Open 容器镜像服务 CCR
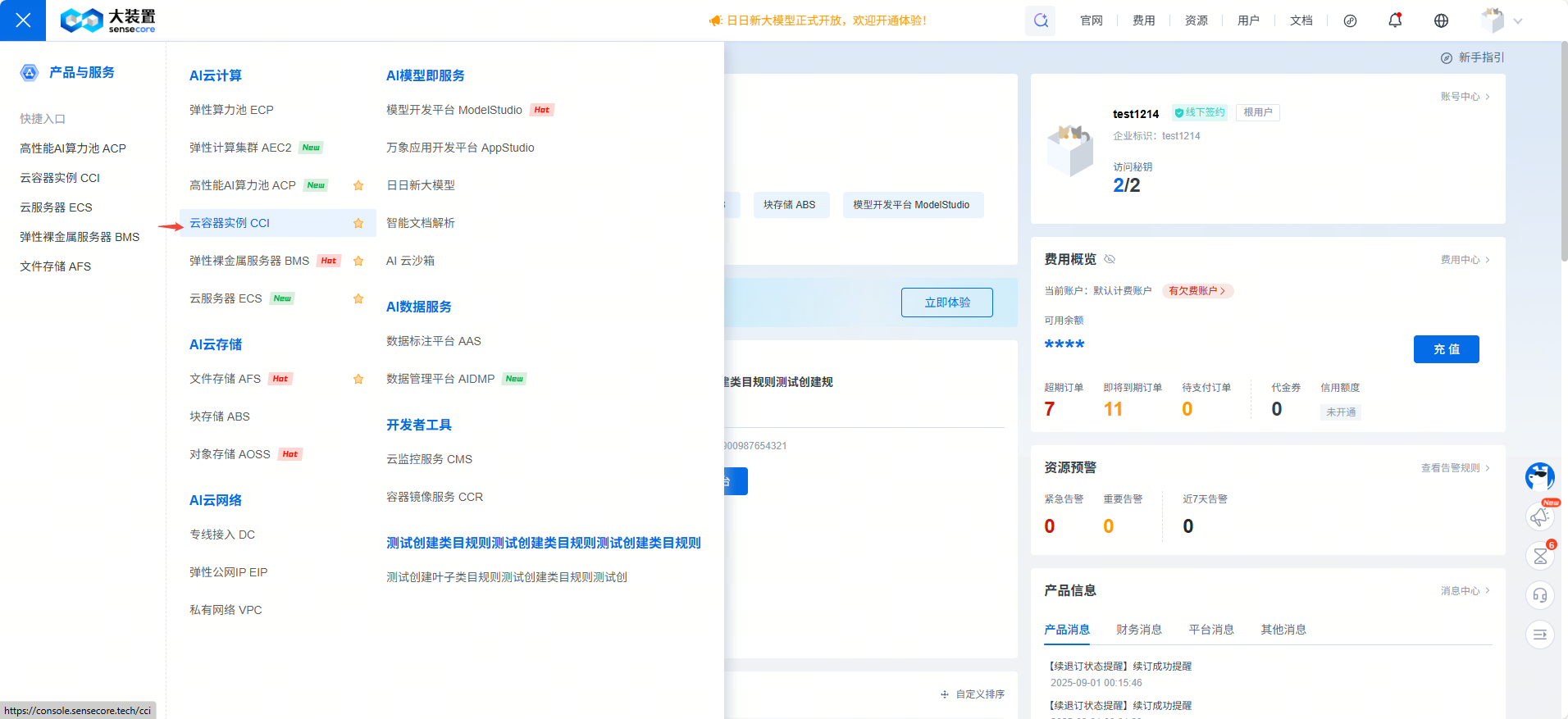The image size is (1568, 719). [x=435, y=497]
